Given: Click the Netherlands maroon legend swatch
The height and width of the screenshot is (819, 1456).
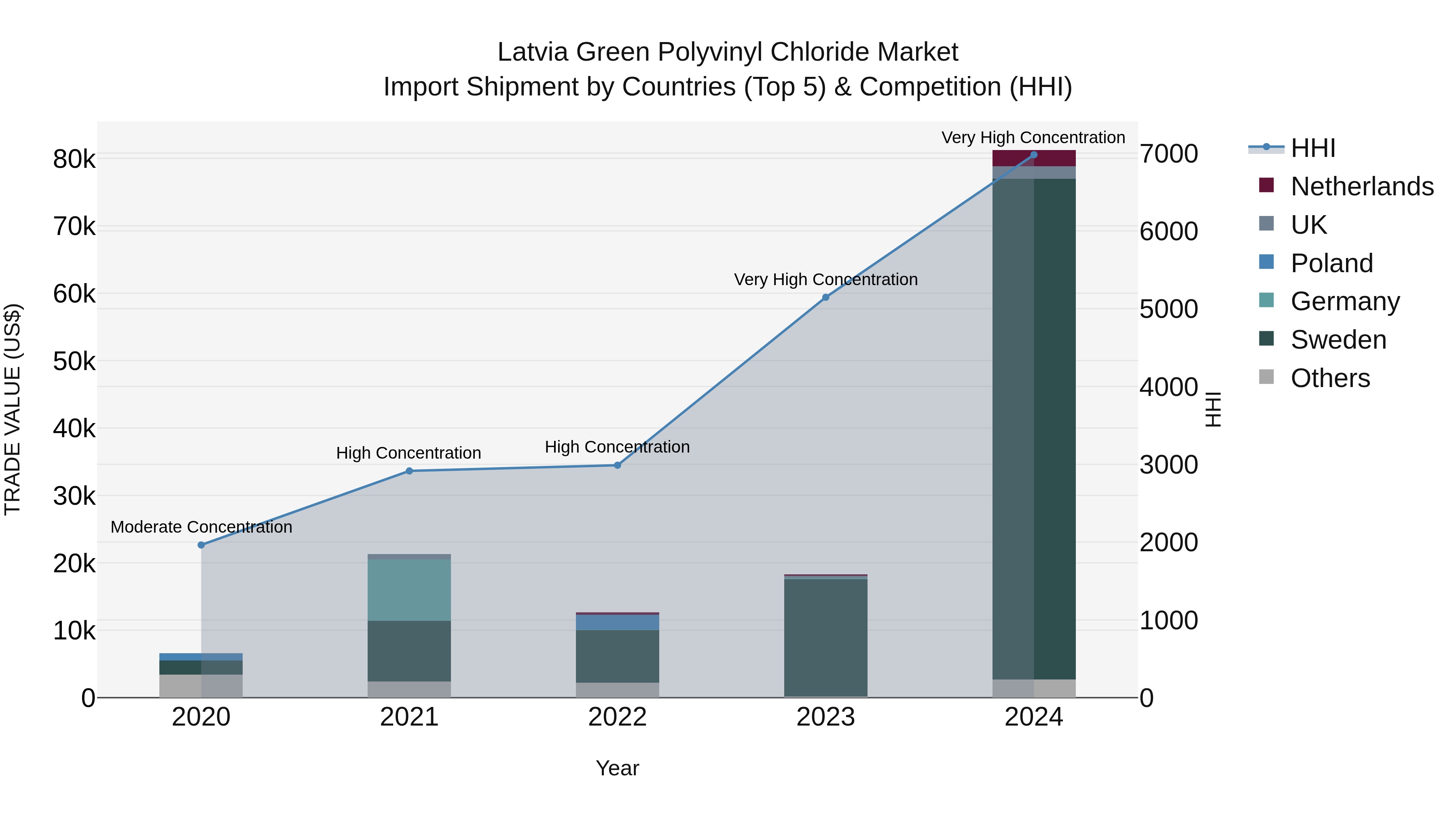Looking at the screenshot, I should pos(1267,185).
